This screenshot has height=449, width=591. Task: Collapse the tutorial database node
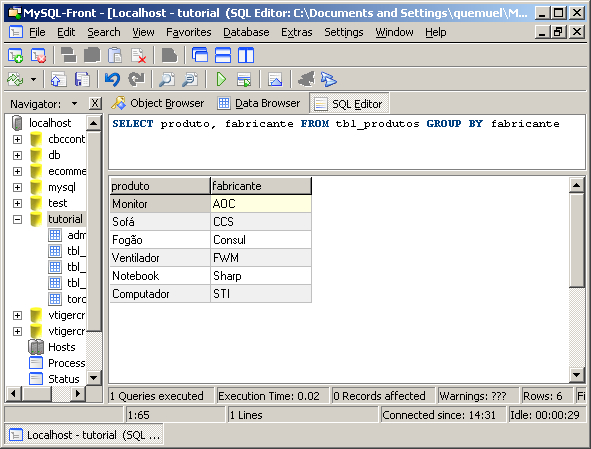17,219
